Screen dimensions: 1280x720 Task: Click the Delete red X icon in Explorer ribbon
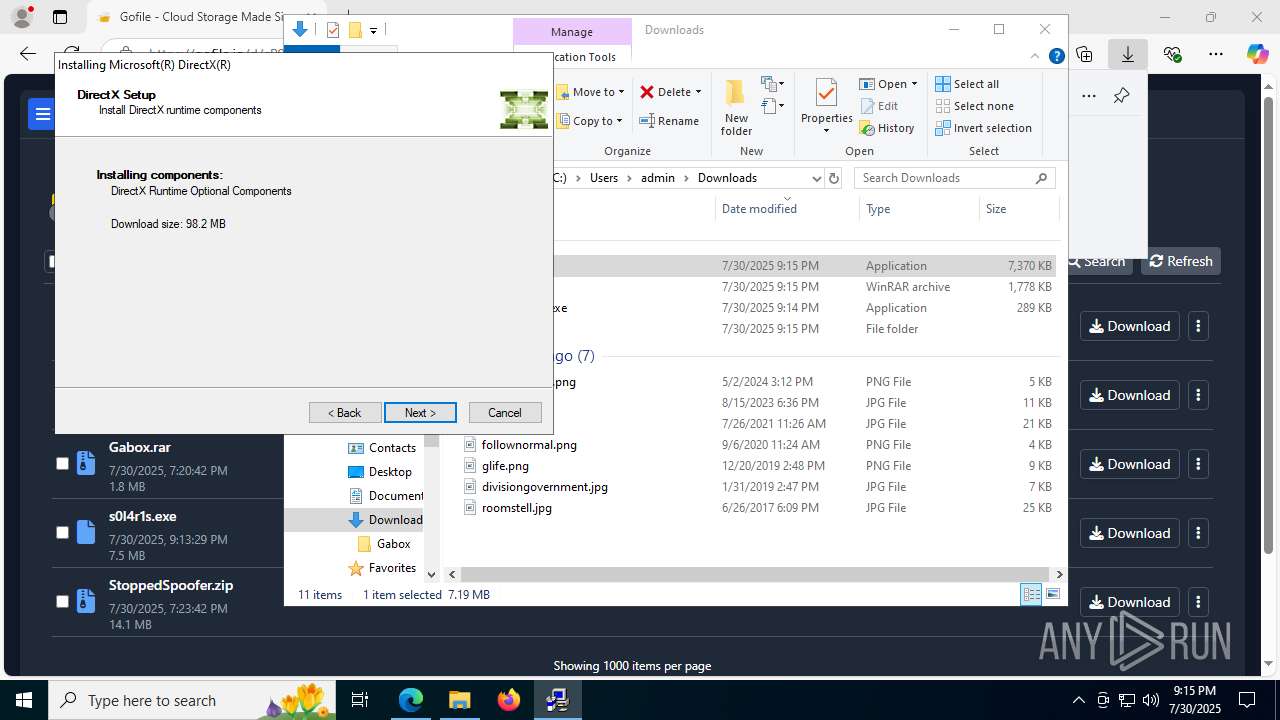point(647,92)
